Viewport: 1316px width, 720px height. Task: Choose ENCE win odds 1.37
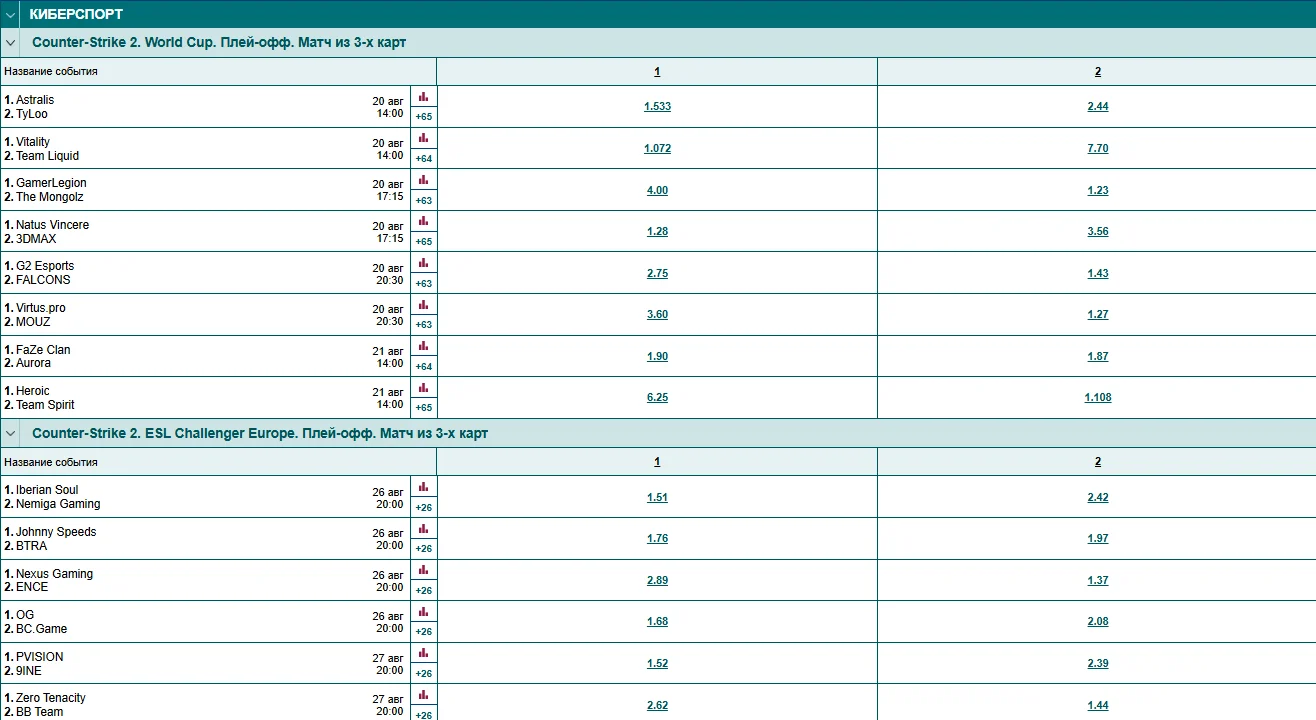(1098, 580)
